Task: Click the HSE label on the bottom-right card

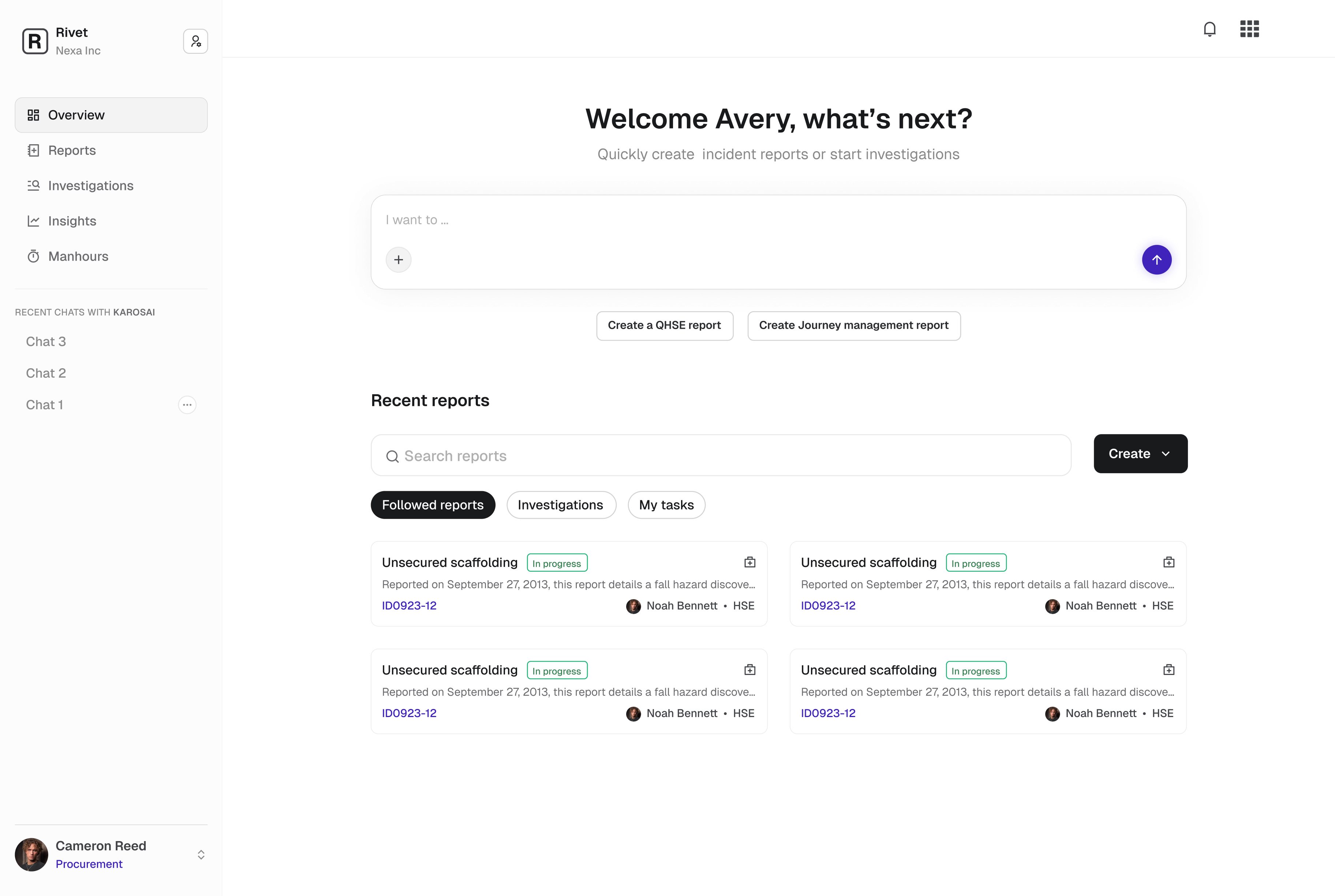Action: coord(1162,713)
